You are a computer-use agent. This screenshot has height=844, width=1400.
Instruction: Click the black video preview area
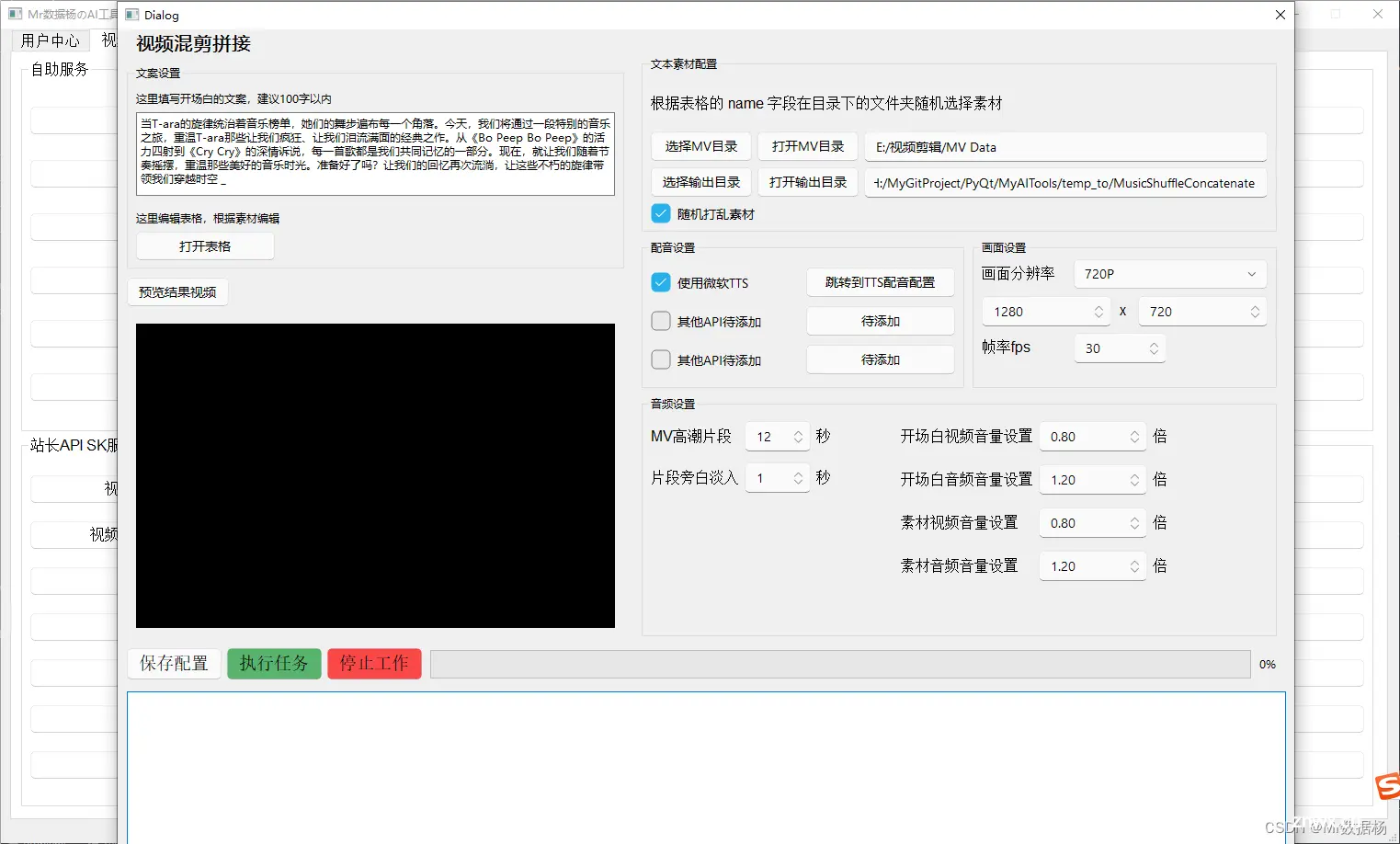pyautogui.click(x=375, y=475)
